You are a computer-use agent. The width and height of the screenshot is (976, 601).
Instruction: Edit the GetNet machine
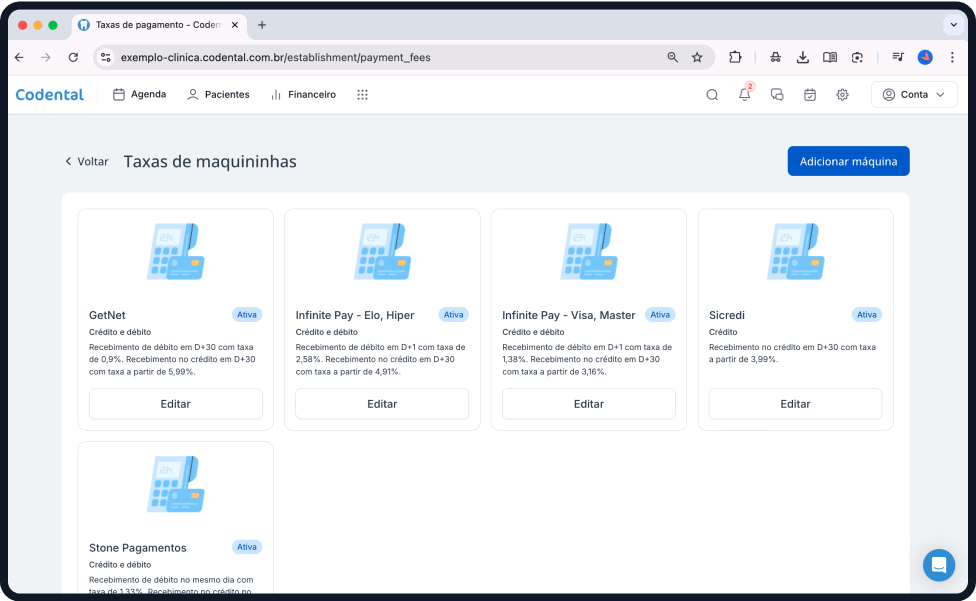pyautogui.click(x=175, y=404)
